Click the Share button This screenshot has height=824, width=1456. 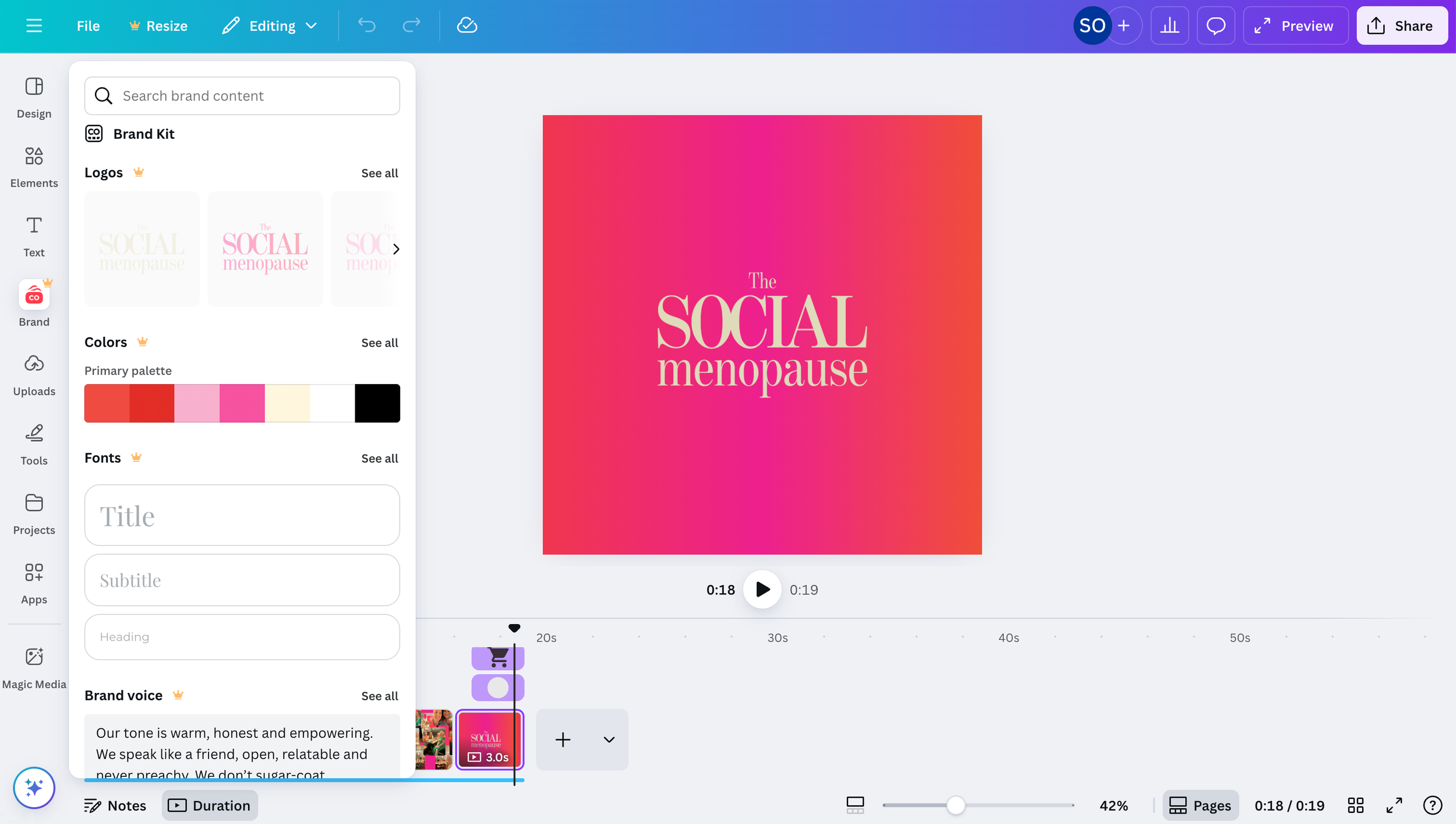tap(1402, 26)
